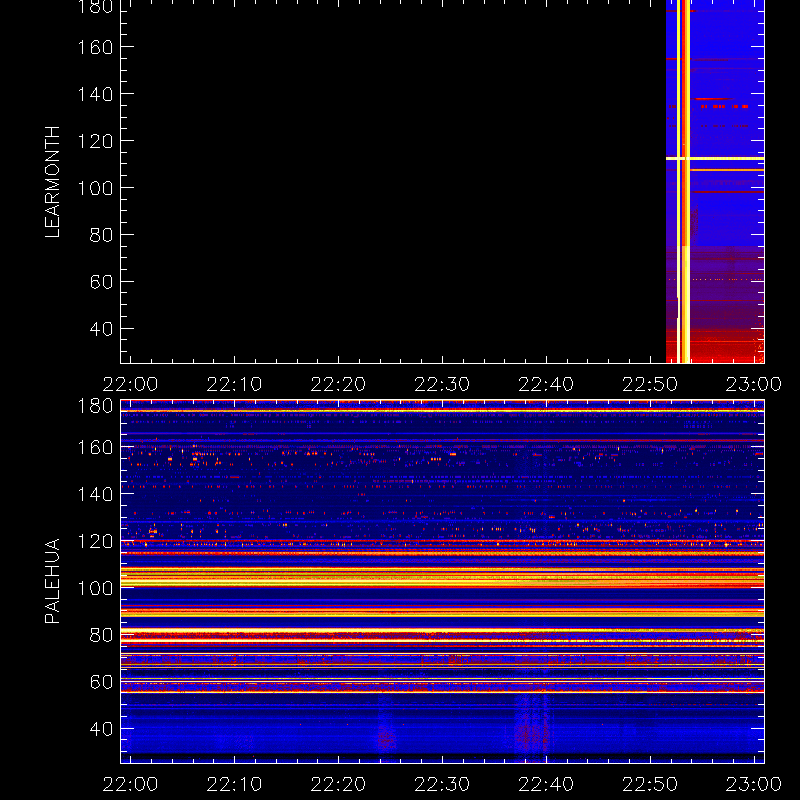Click the bright vertical burst in LEARMONTH spectrogram
The image size is (800, 800).
[x=684, y=182]
